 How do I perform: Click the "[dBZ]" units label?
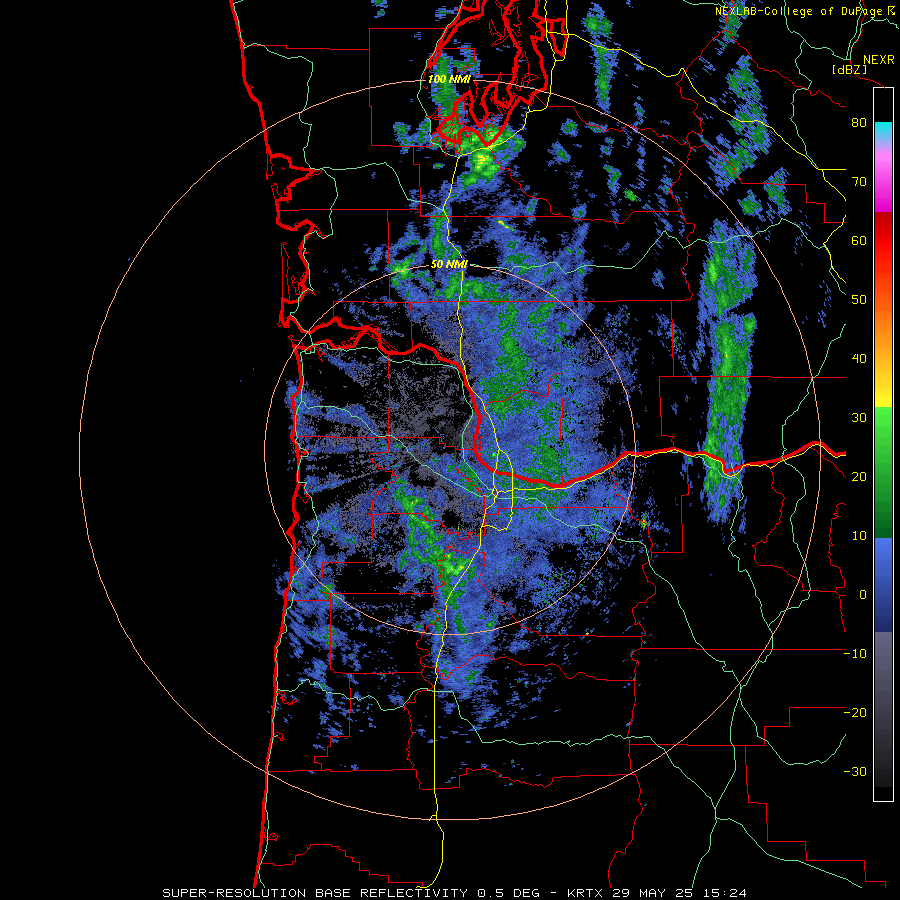(x=849, y=70)
